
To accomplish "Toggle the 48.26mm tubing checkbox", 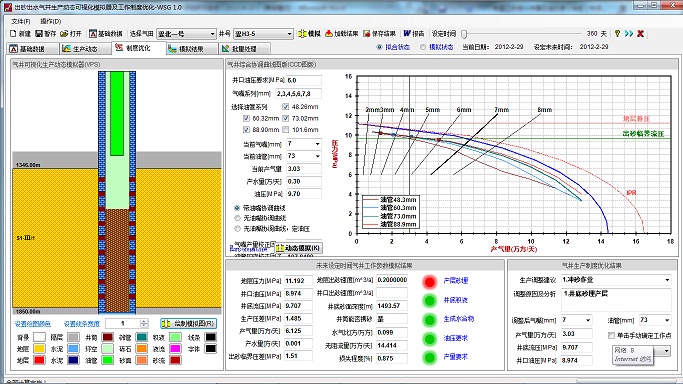I will [x=286, y=107].
